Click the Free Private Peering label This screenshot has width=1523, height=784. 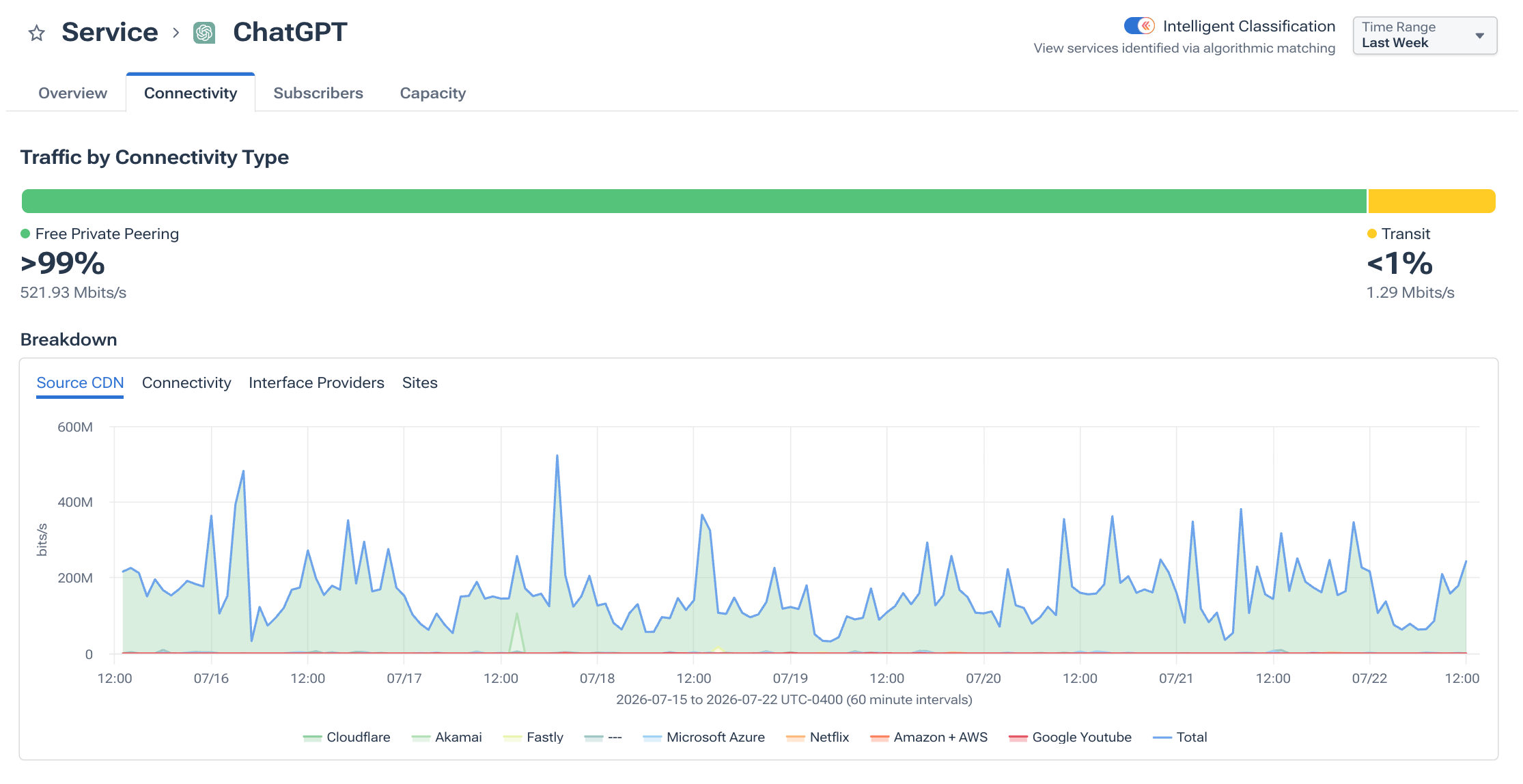click(107, 234)
